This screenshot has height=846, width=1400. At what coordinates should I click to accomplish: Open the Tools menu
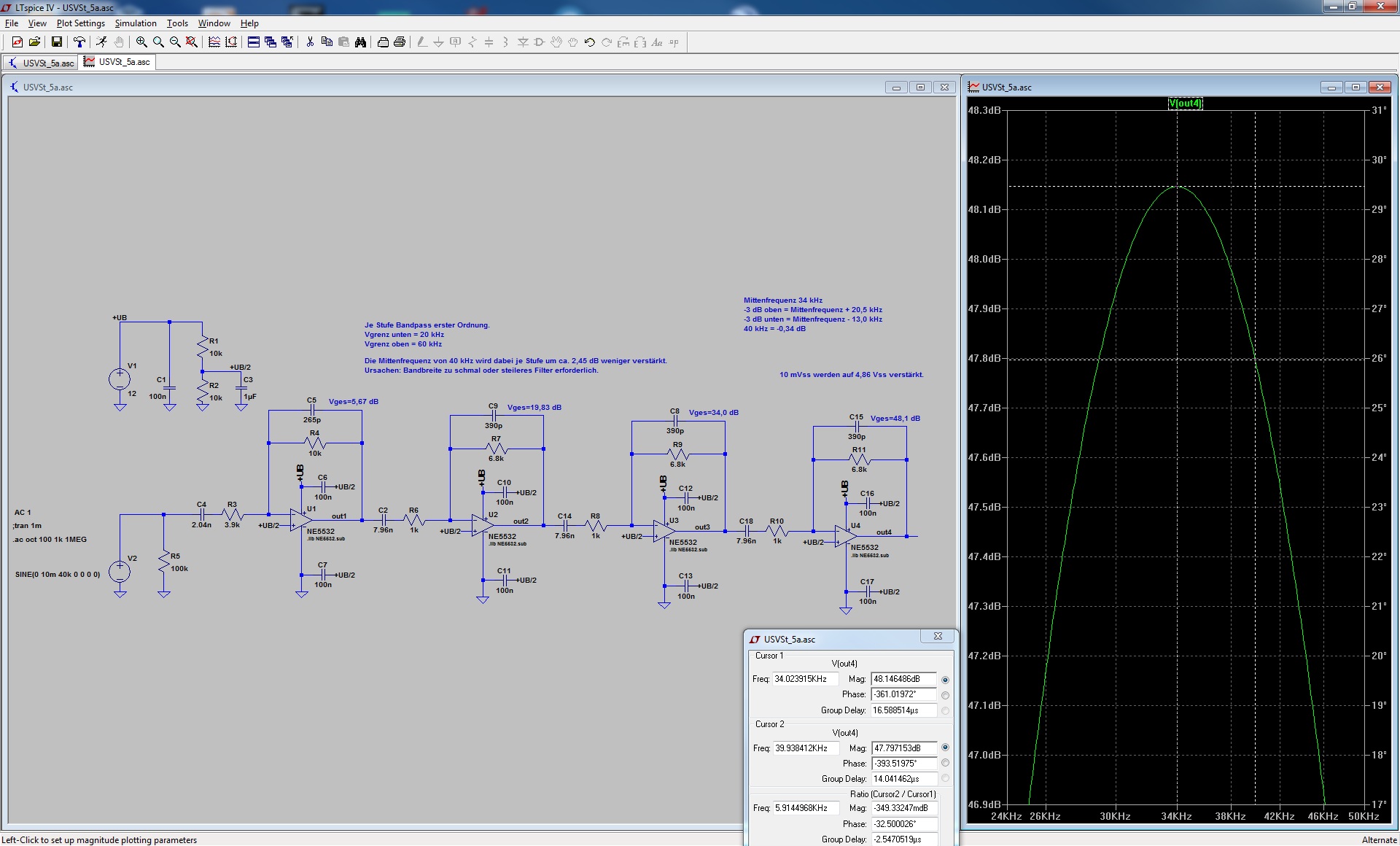(177, 23)
